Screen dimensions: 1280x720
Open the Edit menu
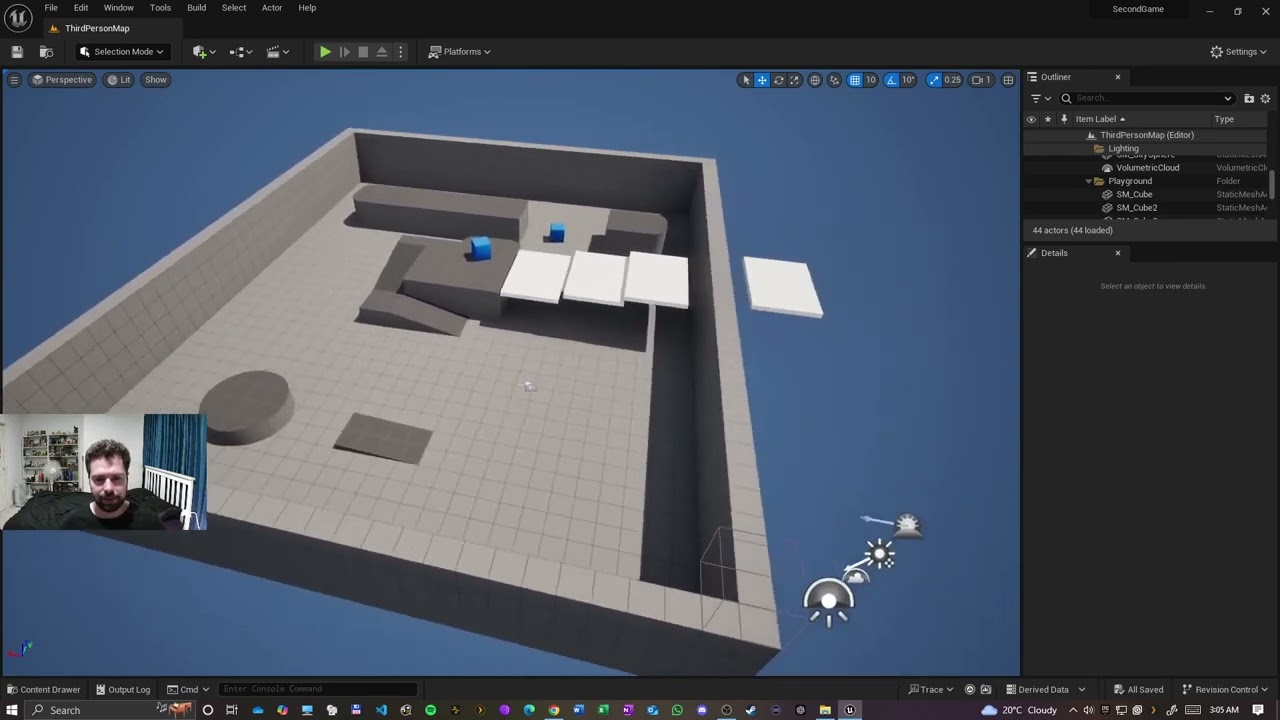81,8
